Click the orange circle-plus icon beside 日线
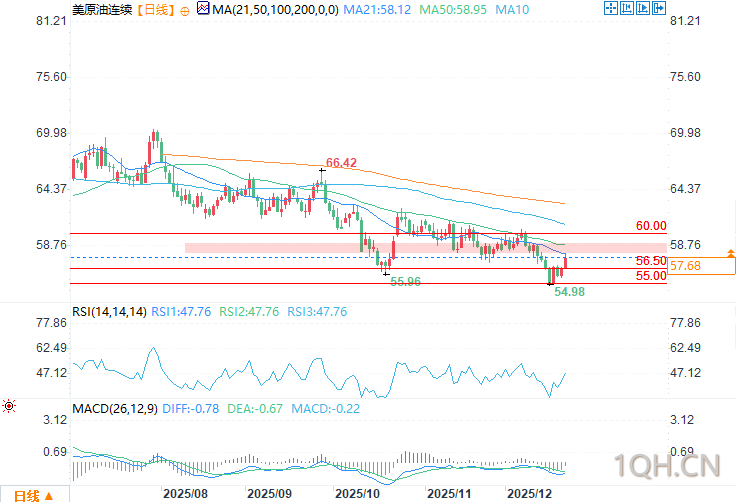Viewport: 737px width, 502px height. click(185, 11)
